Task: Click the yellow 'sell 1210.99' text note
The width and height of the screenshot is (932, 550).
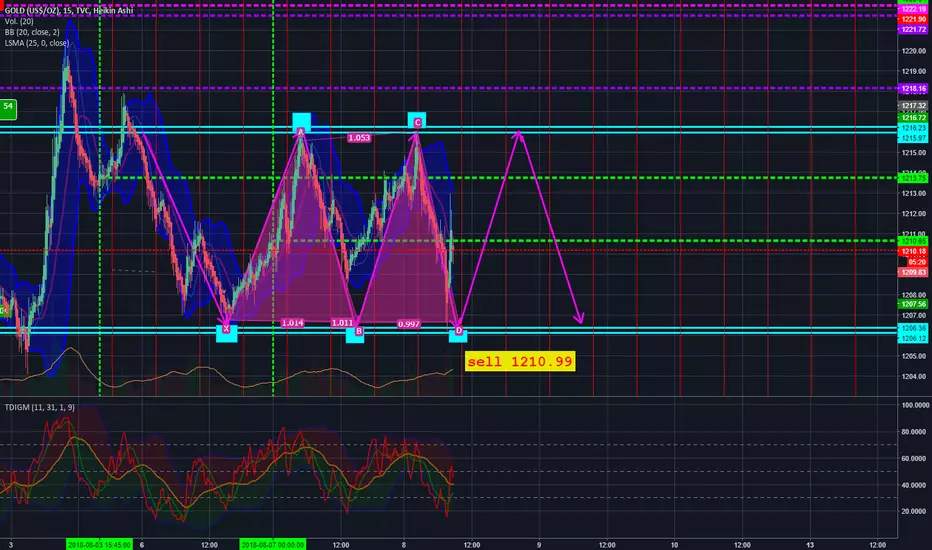Action: [520, 362]
